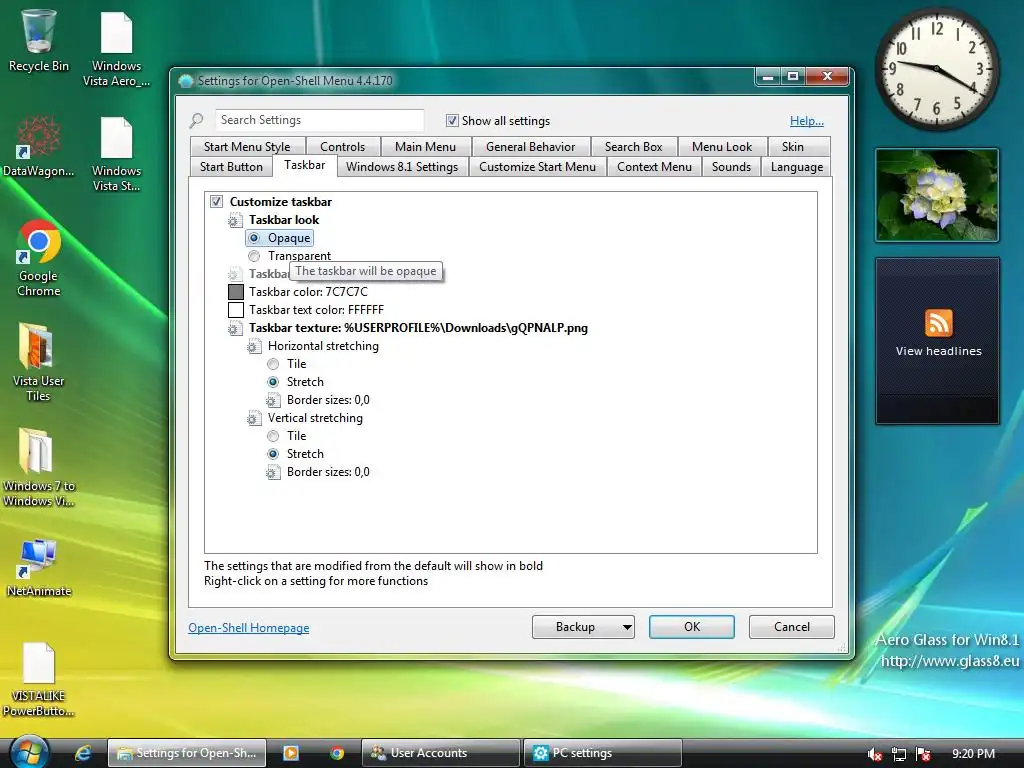
Task: Switch to the Sounds tab
Action: tap(731, 167)
